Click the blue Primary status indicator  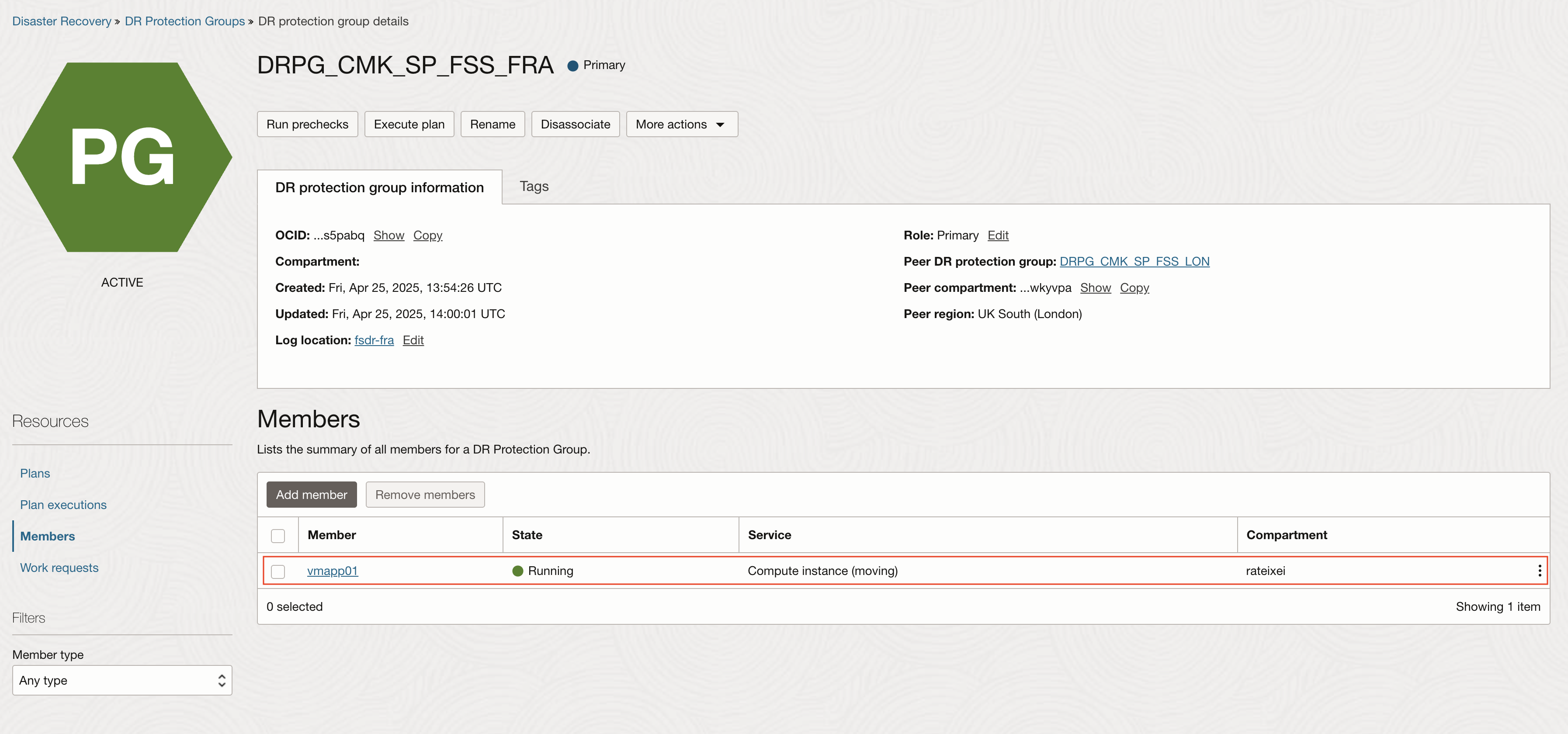tap(572, 66)
